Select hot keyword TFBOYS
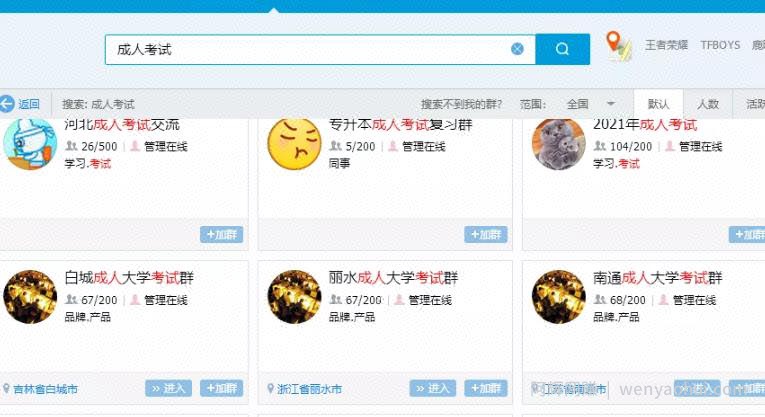The height and width of the screenshot is (417, 765). click(x=720, y=45)
